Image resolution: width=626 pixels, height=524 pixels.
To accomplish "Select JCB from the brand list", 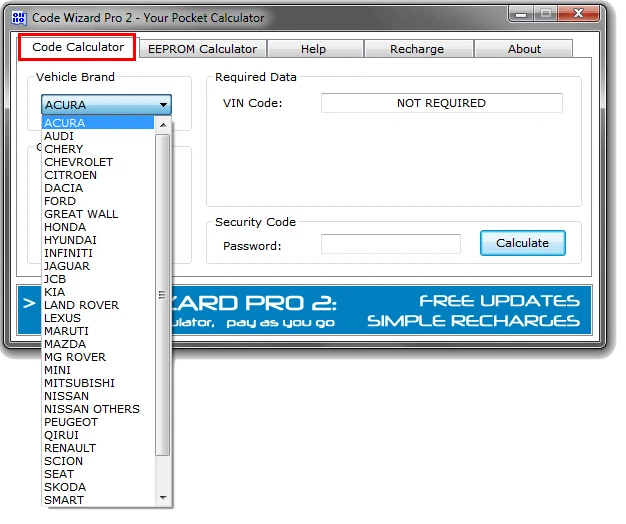I will 98,279.
